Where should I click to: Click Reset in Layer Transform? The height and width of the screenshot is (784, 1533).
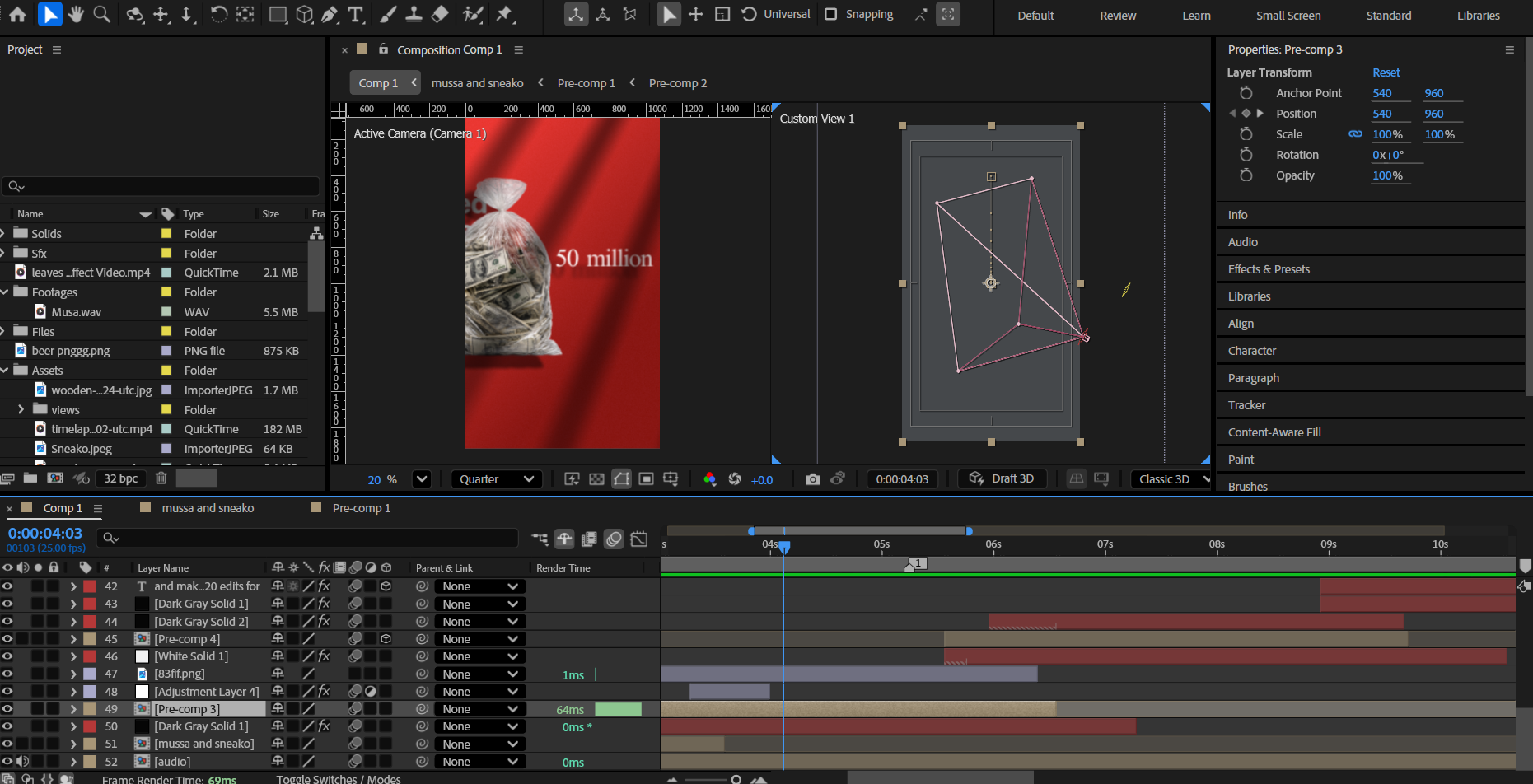tap(1386, 72)
